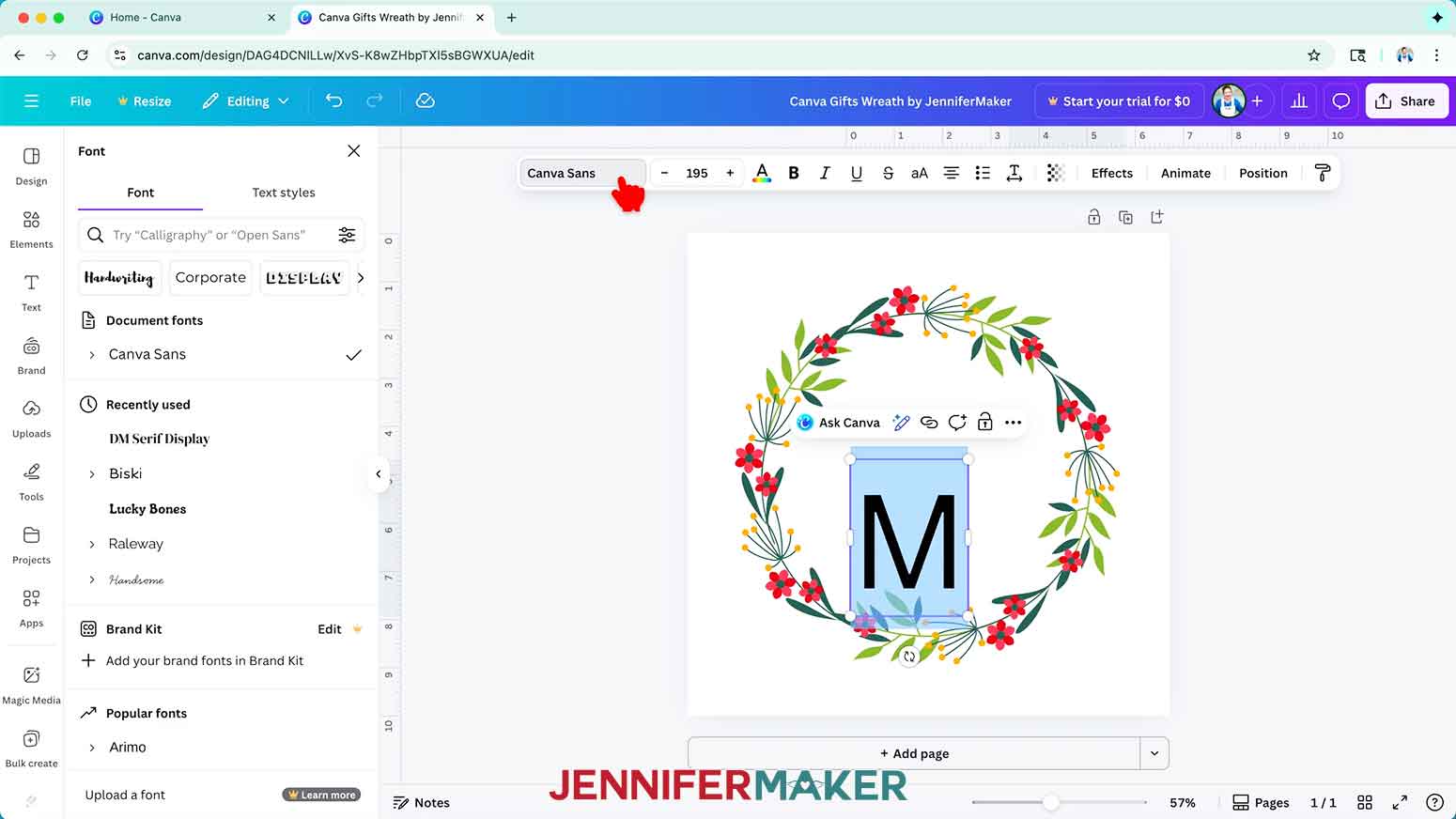Open the File menu
This screenshot has height=819, width=1456.
pos(81,100)
